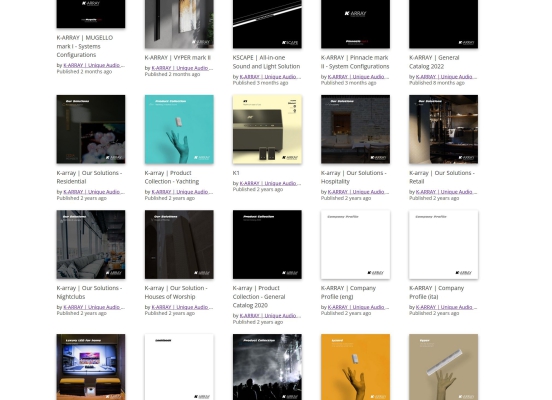The width and height of the screenshot is (552, 400).
Task: Click 'Published 2 months ago' under MUGELLO
Action: [84, 71]
